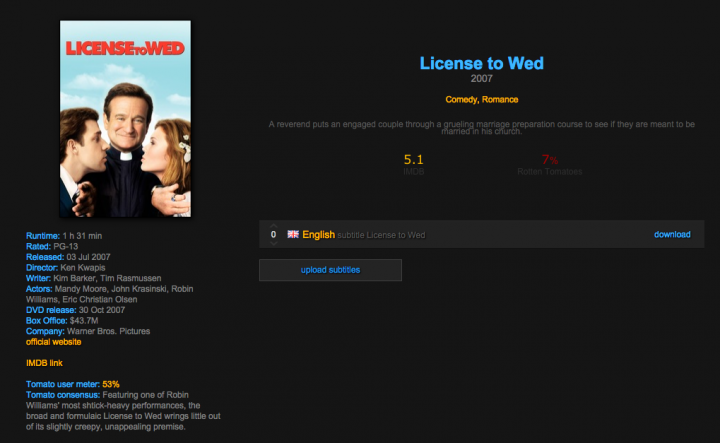
Task: Click the UK flag icon
Action: pos(293,234)
